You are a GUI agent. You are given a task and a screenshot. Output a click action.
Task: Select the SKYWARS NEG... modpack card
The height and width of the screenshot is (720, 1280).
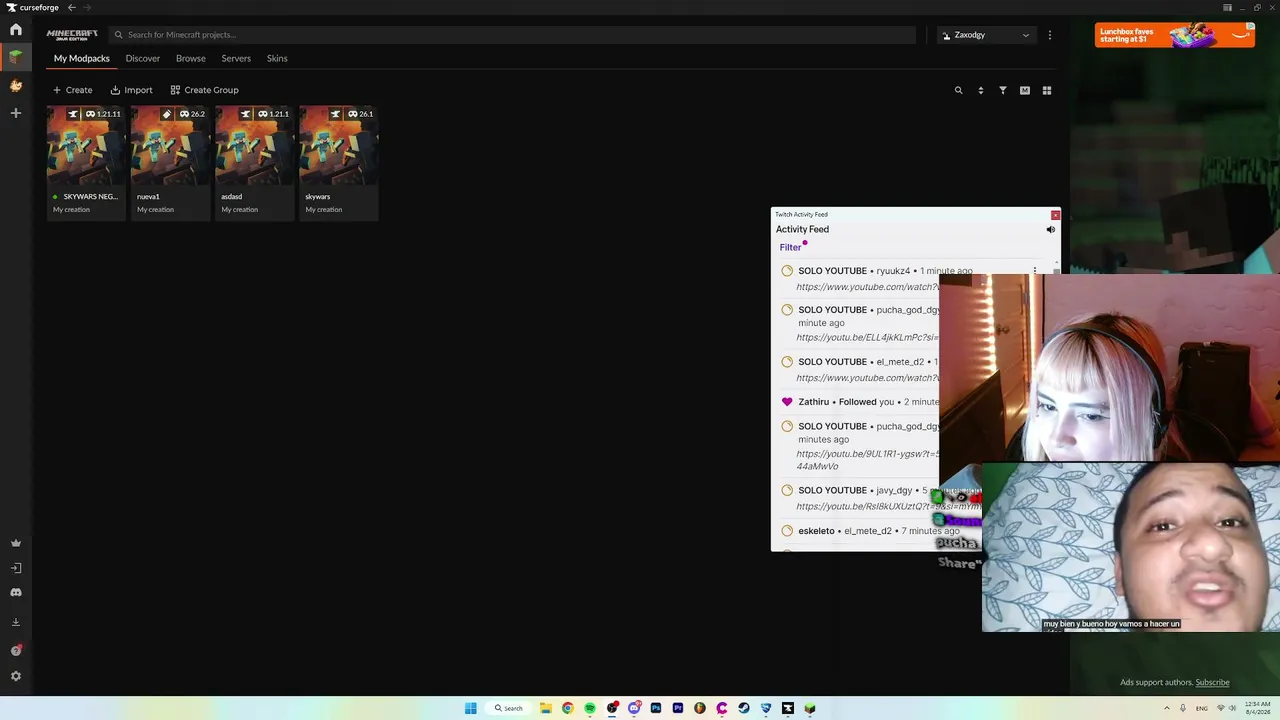[85, 162]
